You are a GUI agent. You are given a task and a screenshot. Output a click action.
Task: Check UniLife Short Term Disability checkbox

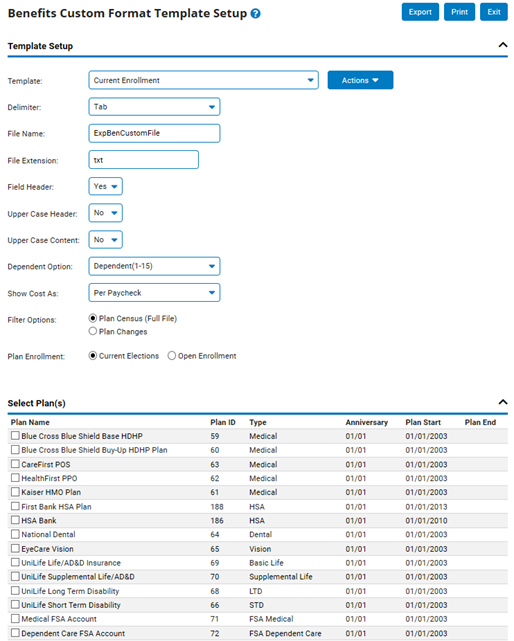(x=15, y=605)
